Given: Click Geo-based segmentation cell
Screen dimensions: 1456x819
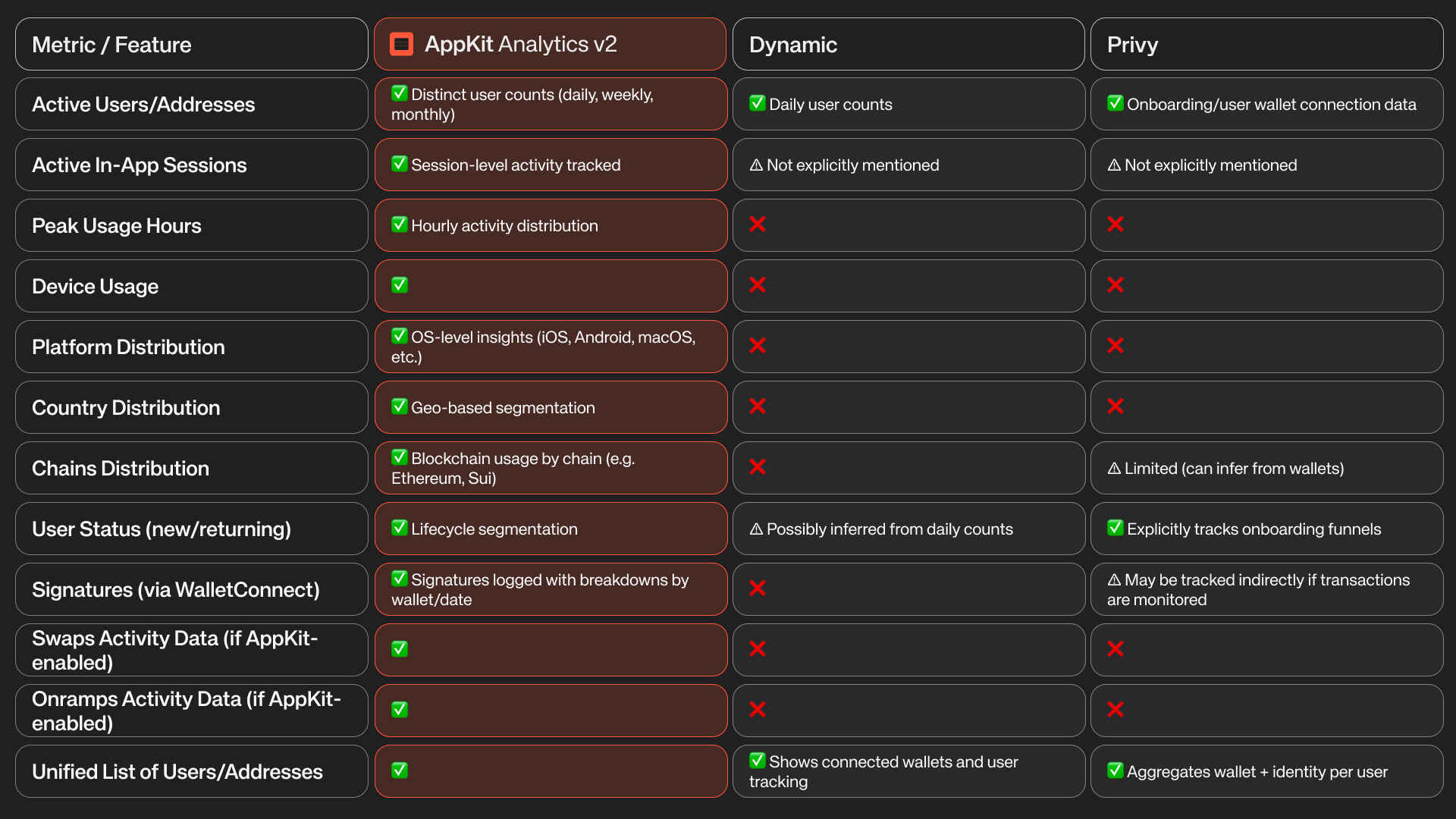Looking at the screenshot, I should [x=551, y=408].
